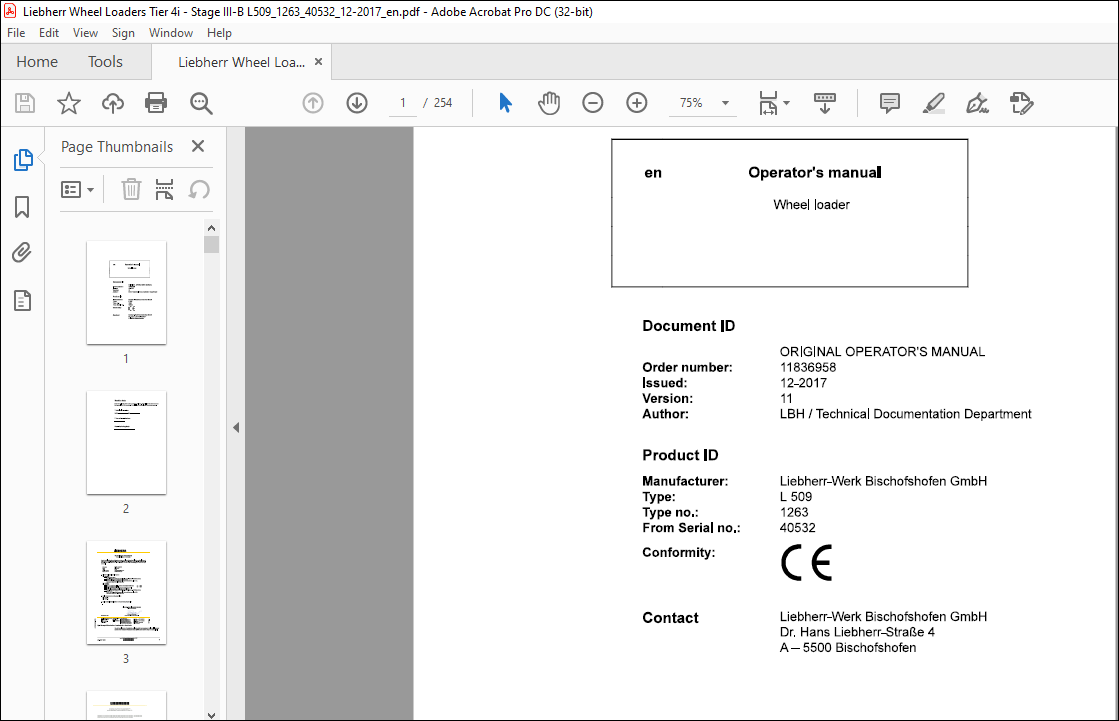The width and height of the screenshot is (1119, 721).
Task: Open the 75% zoom level dropdown
Action: tap(725, 104)
